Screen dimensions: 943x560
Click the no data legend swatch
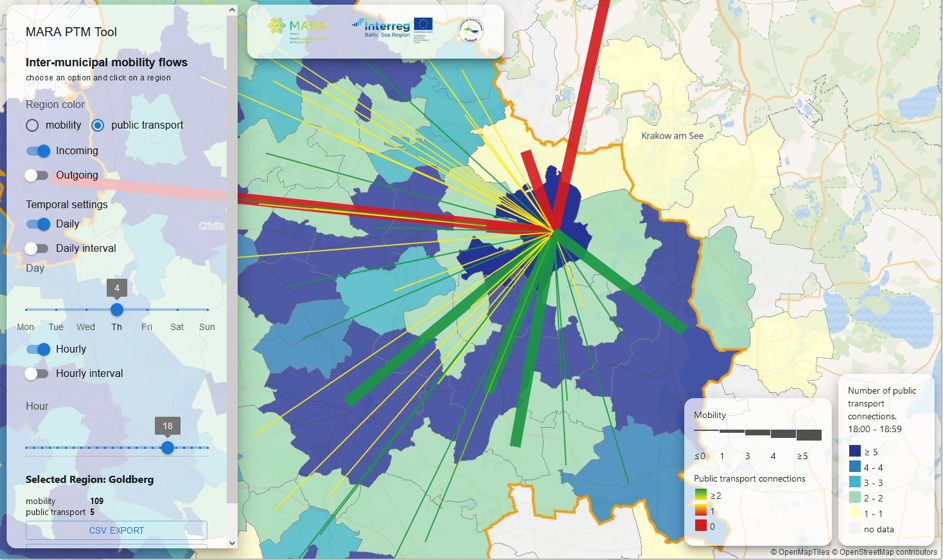[855, 529]
